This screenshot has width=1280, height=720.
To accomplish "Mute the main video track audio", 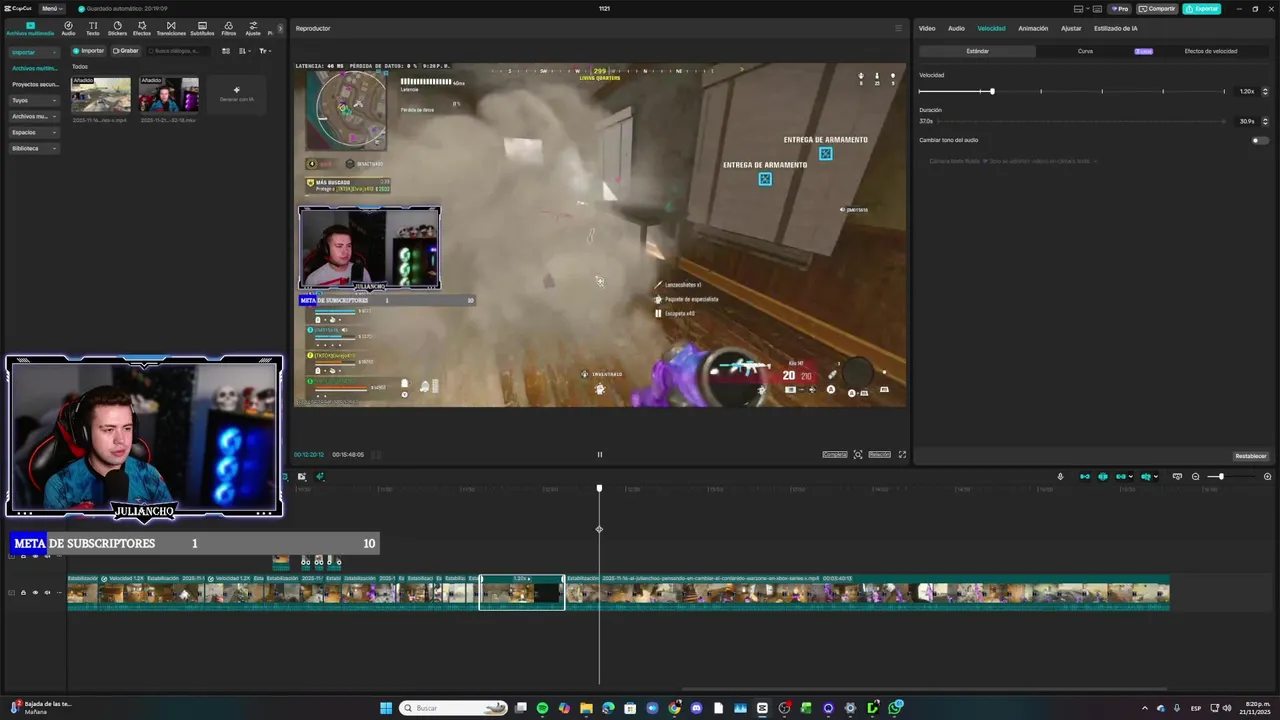I will (47, 592).
